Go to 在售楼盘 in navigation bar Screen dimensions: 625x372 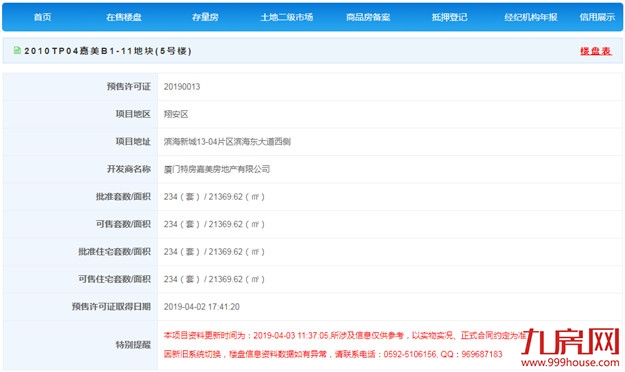coord(124,17)
